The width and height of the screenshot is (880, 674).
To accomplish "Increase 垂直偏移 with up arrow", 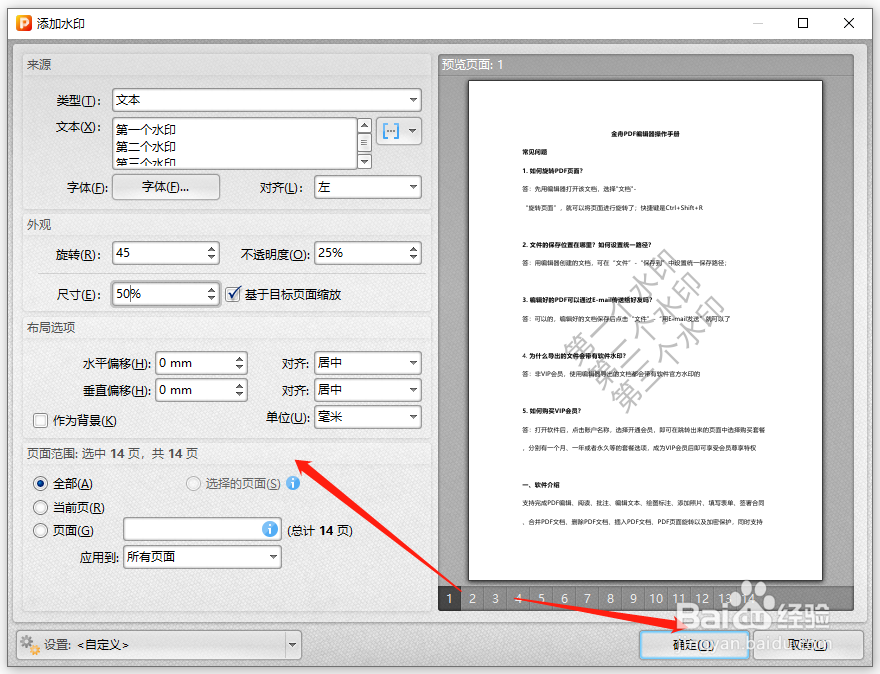I will 240,385.
